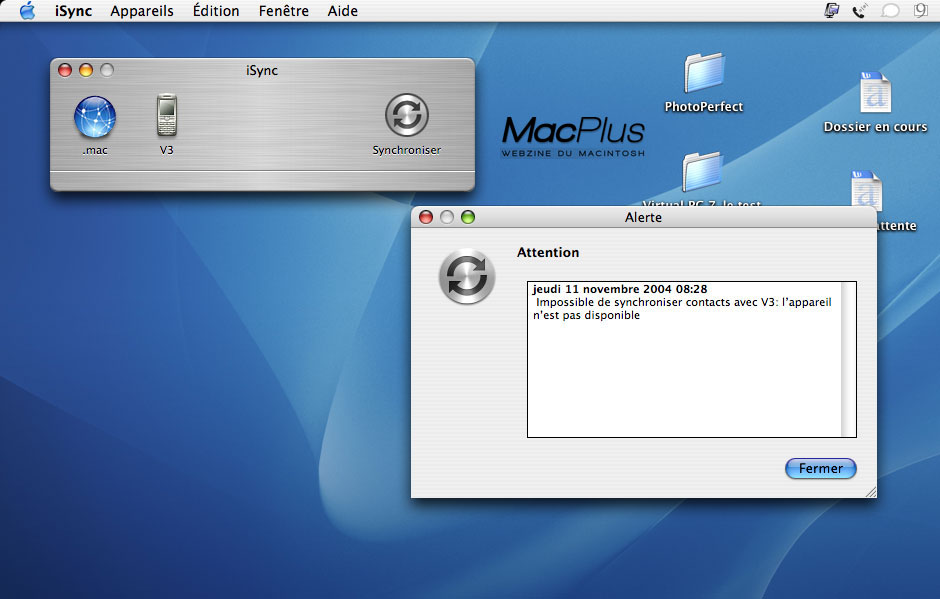This screenshot has width=940, height=599.
Task: Open the iSync application menu
Action: tap(73, 11)
